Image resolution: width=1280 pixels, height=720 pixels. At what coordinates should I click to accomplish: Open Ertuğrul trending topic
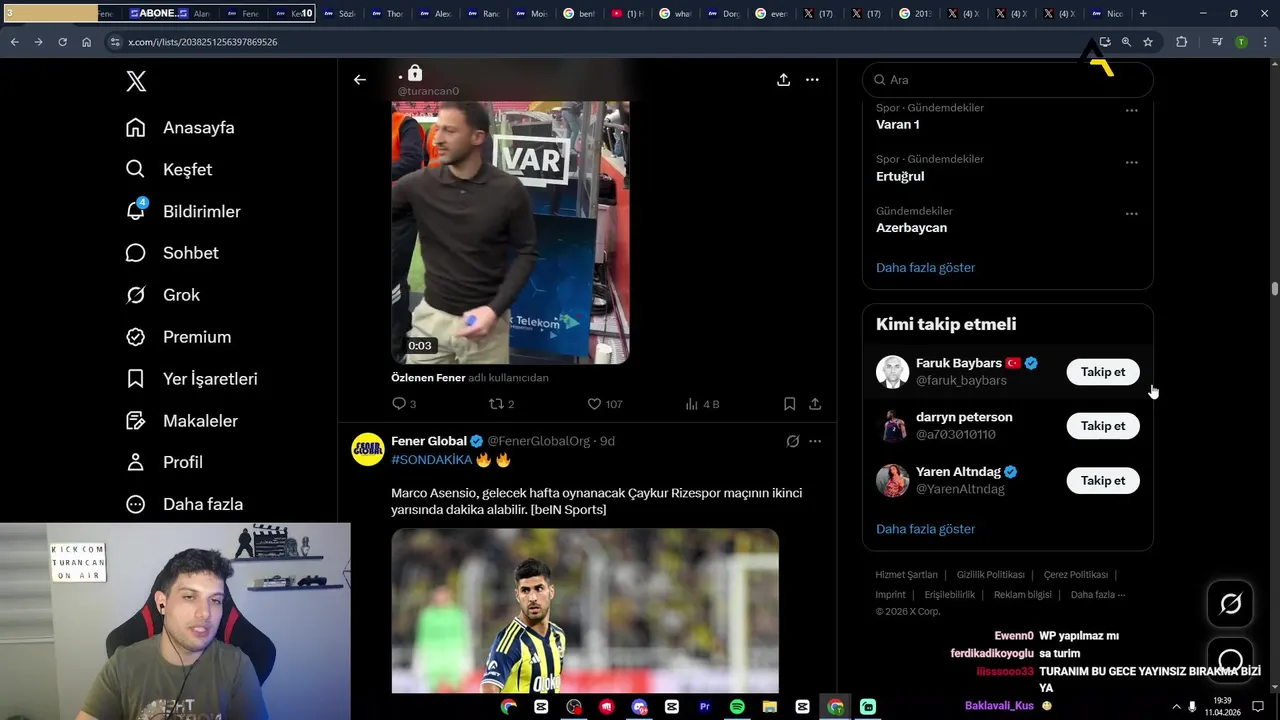point(900,177)
